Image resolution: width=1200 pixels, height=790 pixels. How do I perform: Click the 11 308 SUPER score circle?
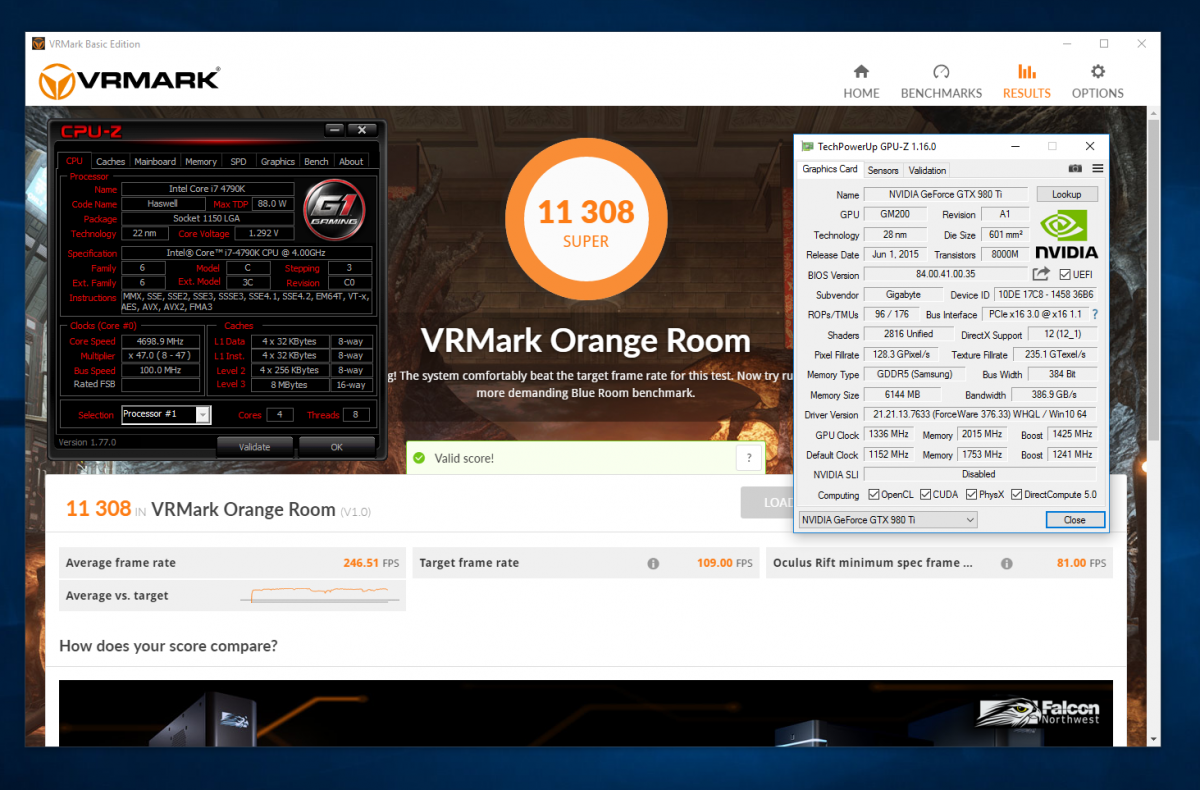[x=586, y=220]
